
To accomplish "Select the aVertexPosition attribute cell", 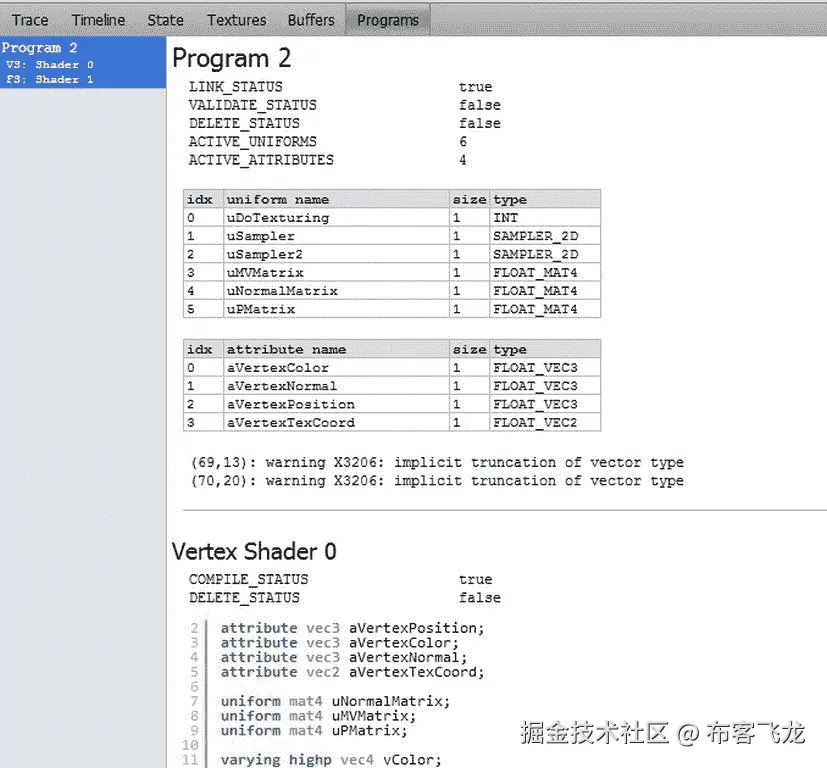I will coord(336,404).
